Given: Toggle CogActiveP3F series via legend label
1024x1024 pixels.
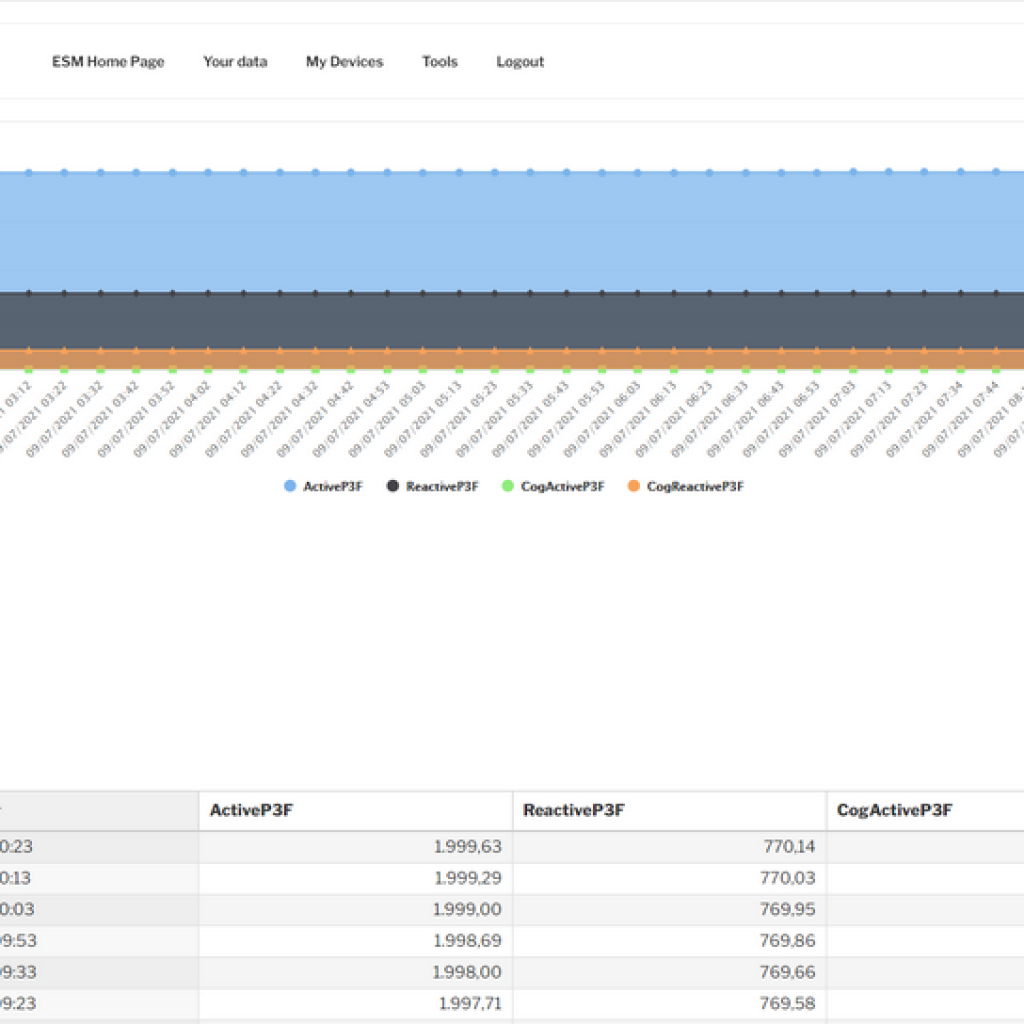Looking at the screenshot, I should tap(562, 487).
